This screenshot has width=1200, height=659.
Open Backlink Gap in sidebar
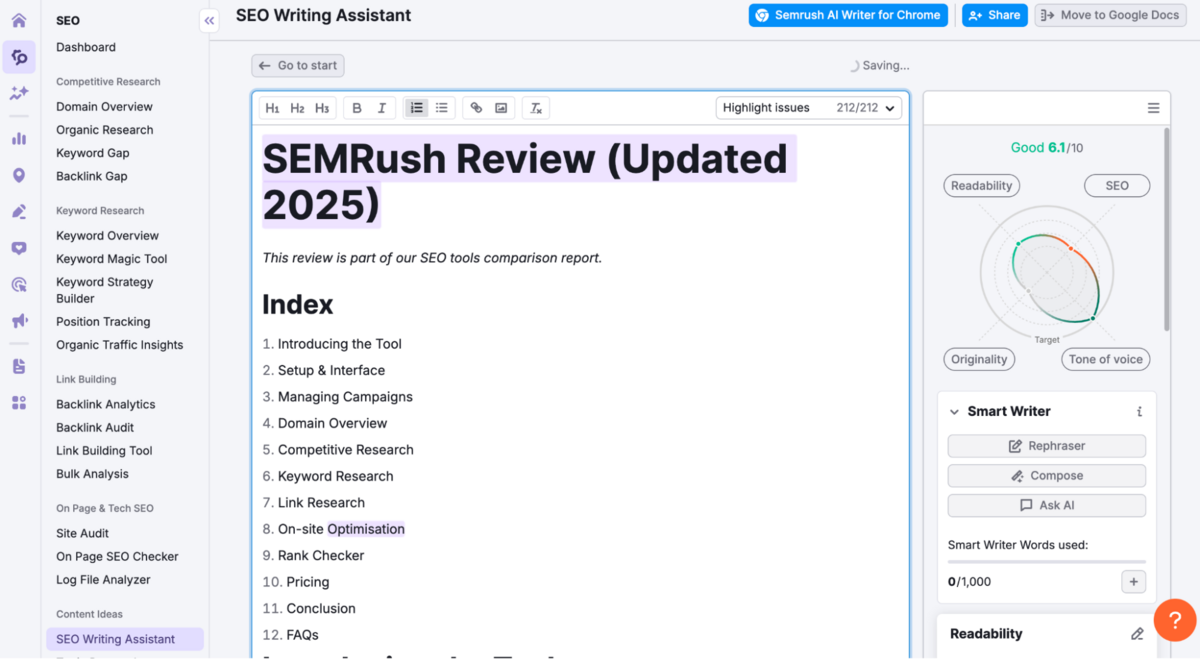click(x=92, y=176)
